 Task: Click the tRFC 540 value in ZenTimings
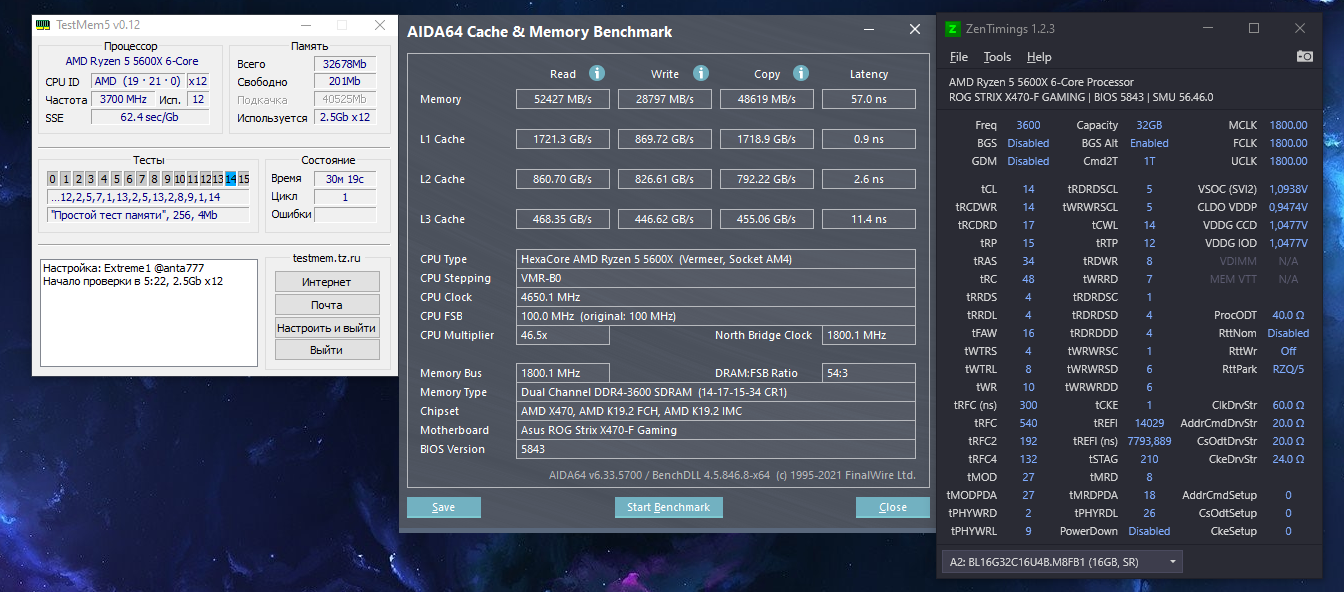coord(1028,423)
